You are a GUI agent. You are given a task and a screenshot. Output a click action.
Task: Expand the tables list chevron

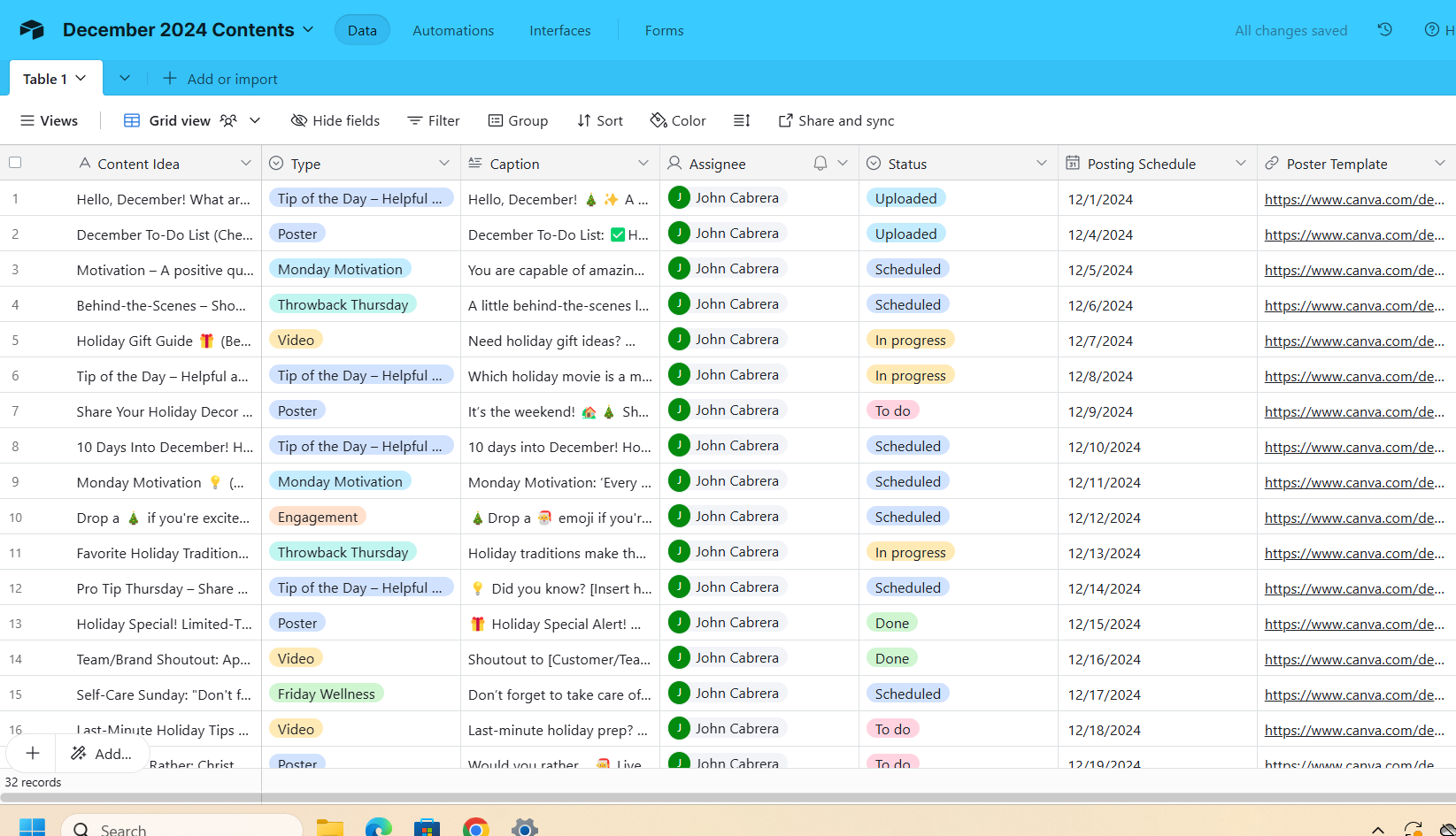tap(125, 78)
